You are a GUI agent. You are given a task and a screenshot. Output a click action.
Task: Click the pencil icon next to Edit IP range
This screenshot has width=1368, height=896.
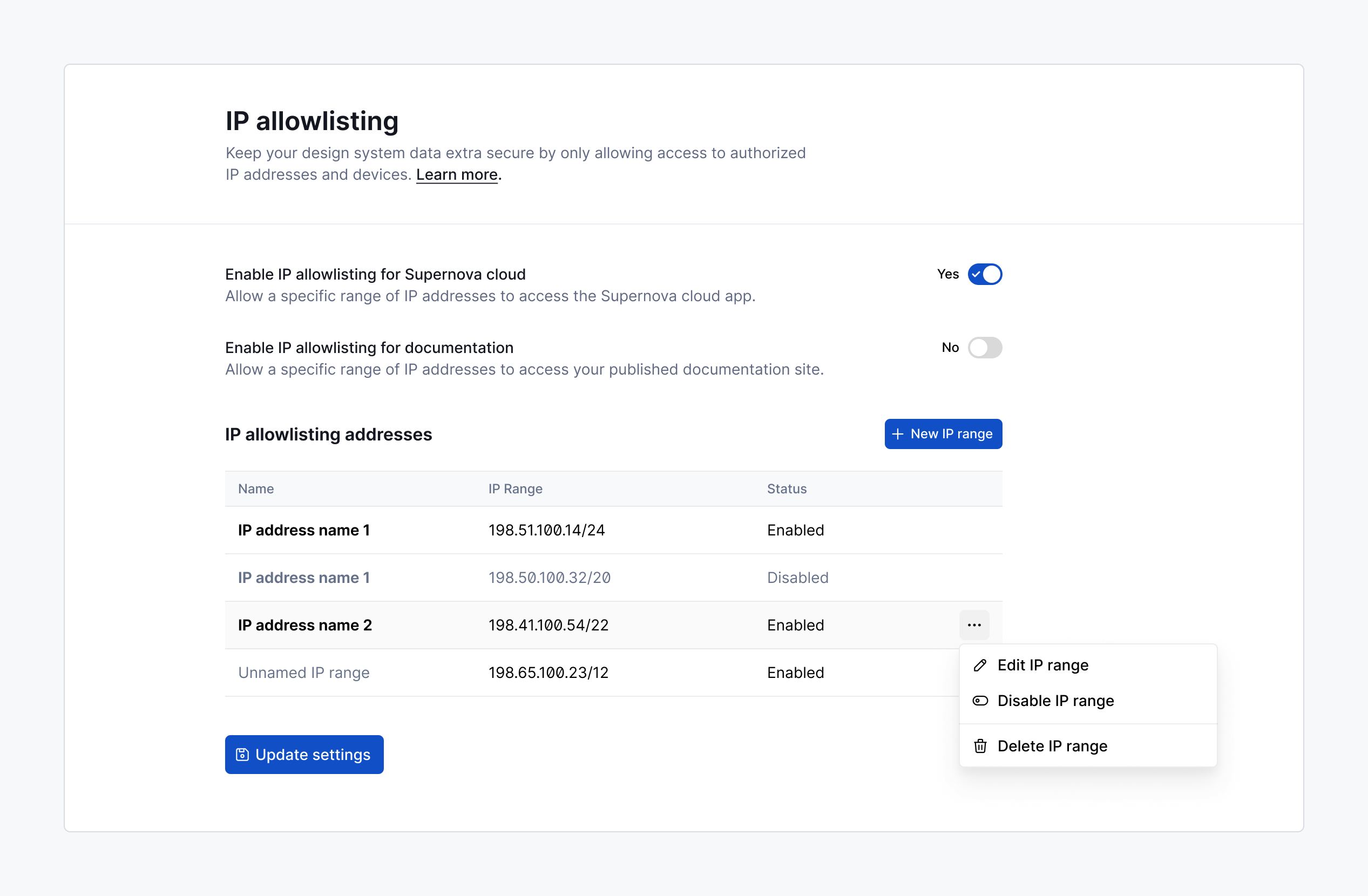[x=980, y=665]
